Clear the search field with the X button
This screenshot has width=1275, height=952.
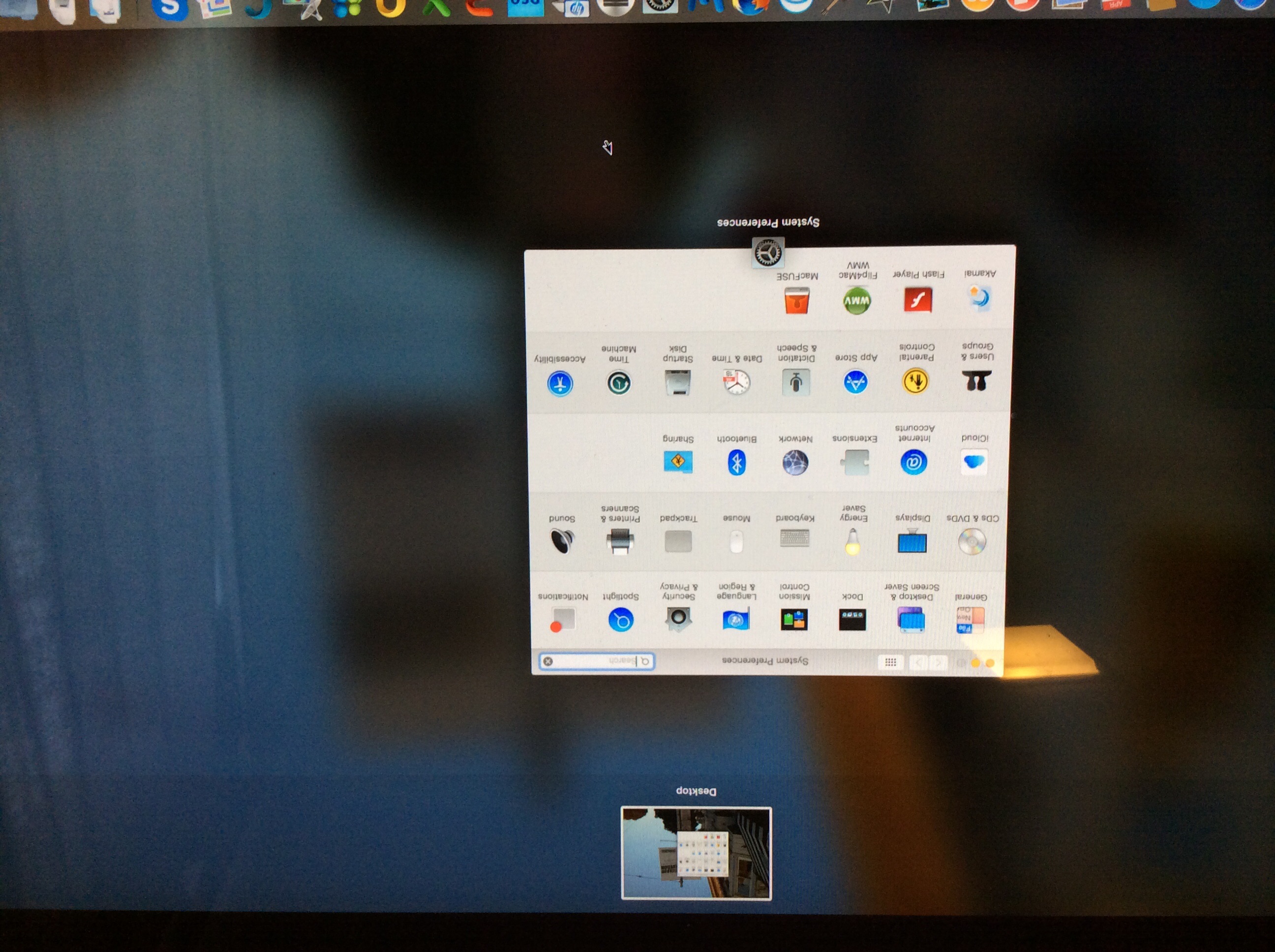coord(548,661)
